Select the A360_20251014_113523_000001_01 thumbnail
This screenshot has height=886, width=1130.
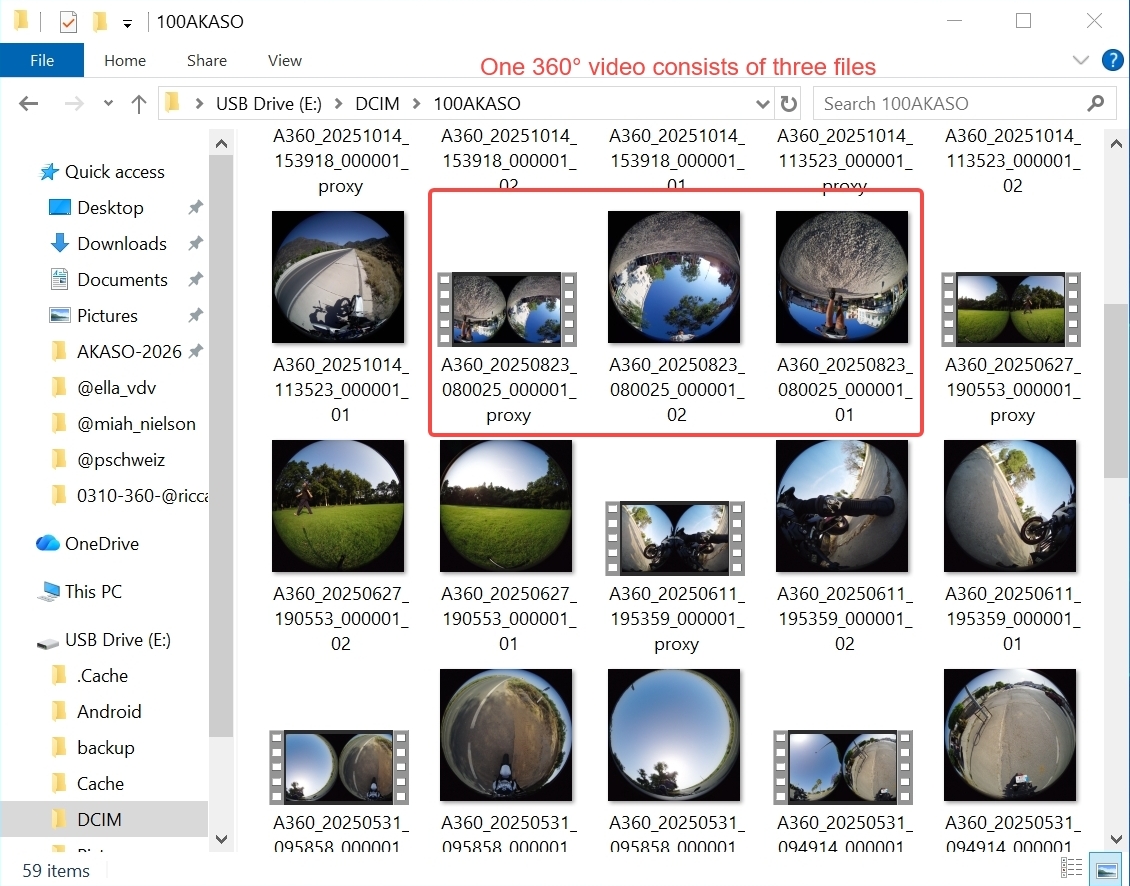[338, 277]
